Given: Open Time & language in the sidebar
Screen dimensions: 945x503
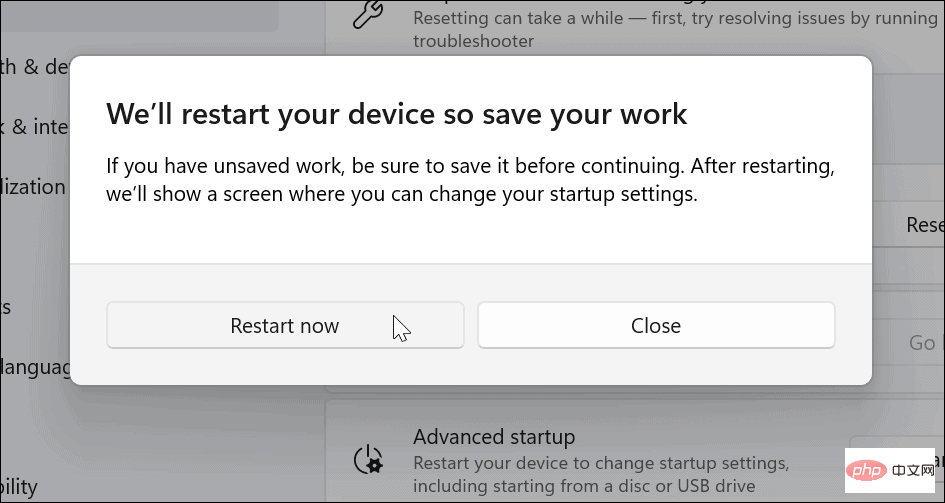Looking at the screenshot, I should [35, 367].
